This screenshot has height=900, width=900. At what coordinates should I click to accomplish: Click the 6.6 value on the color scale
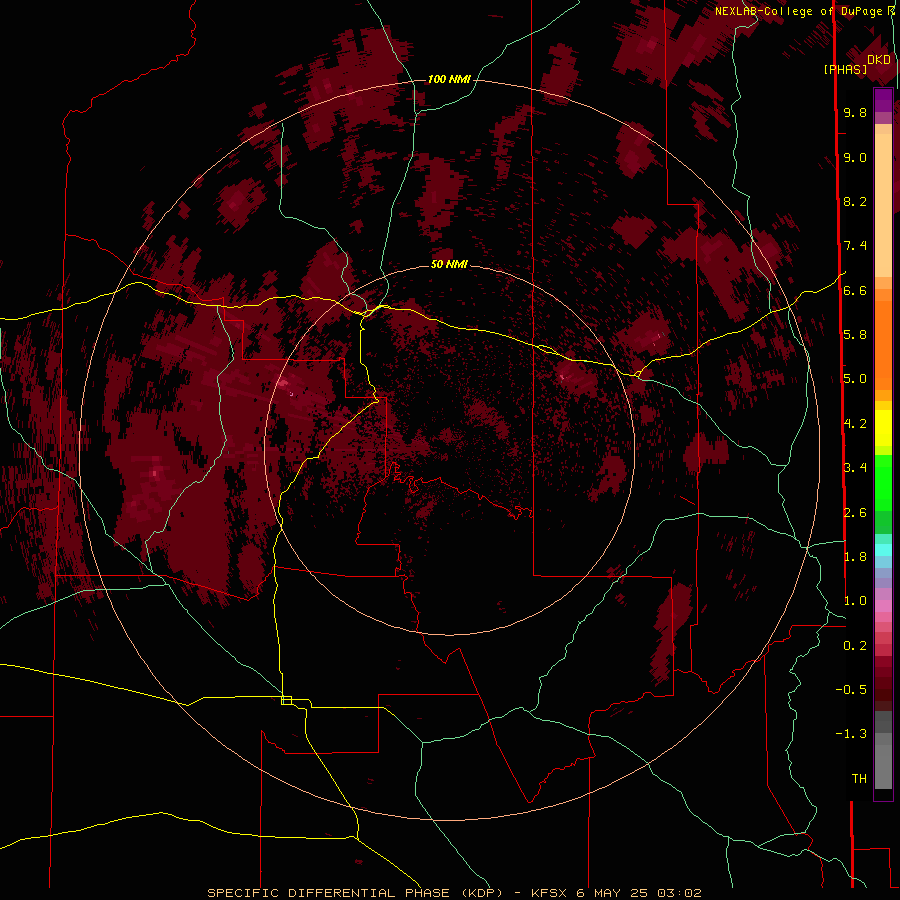point(855,290)
